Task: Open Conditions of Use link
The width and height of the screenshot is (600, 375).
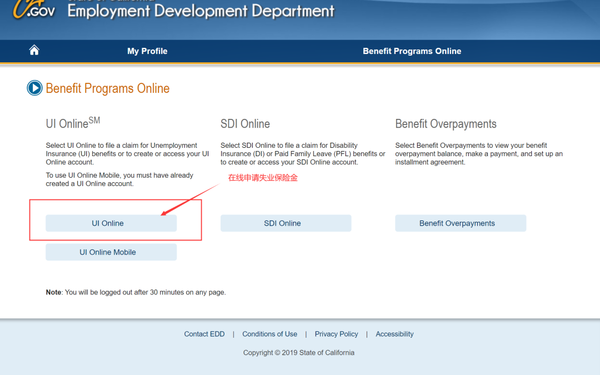Action: point(269,334)
